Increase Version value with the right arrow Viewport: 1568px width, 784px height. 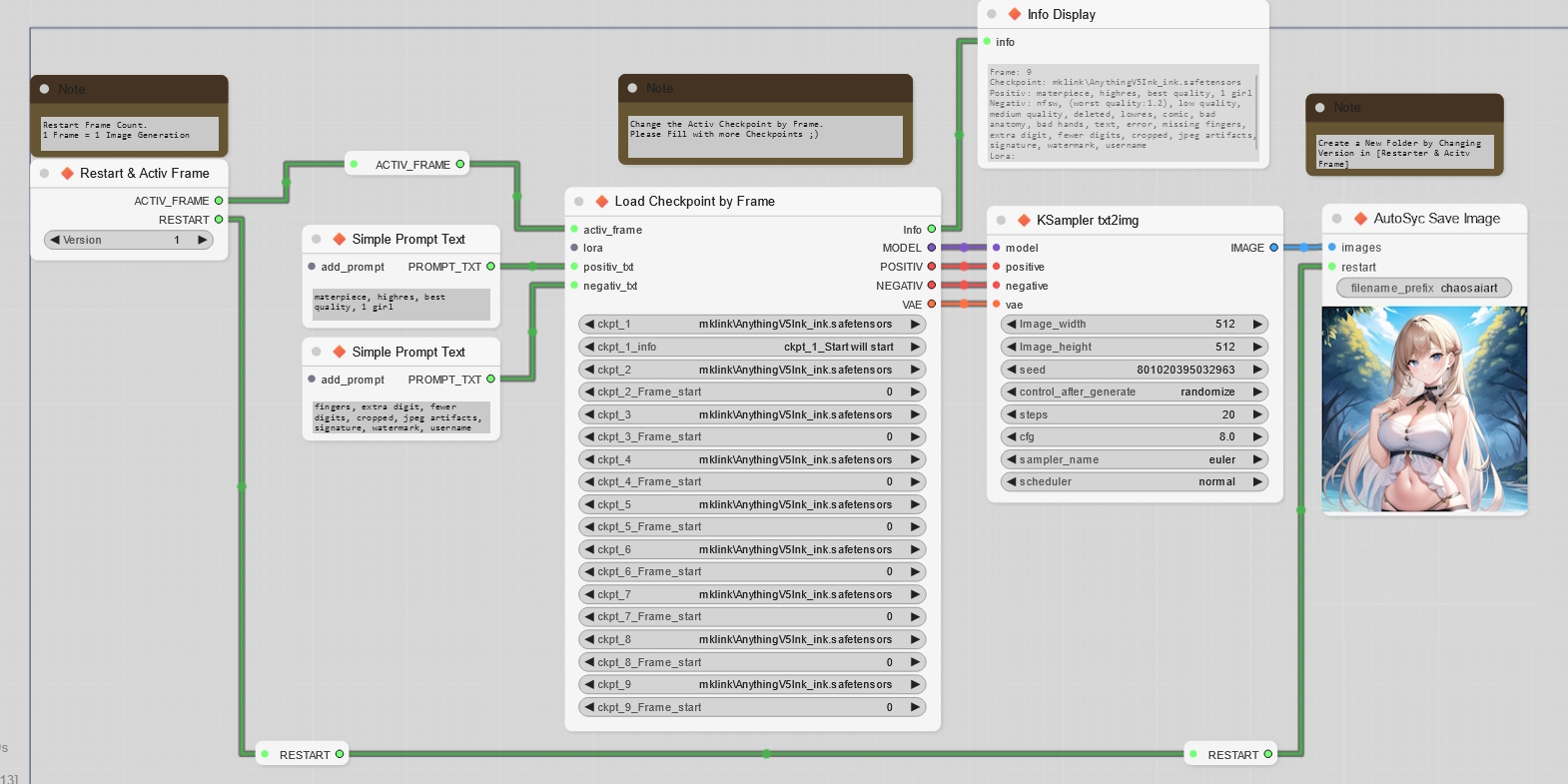click(202, 240)
